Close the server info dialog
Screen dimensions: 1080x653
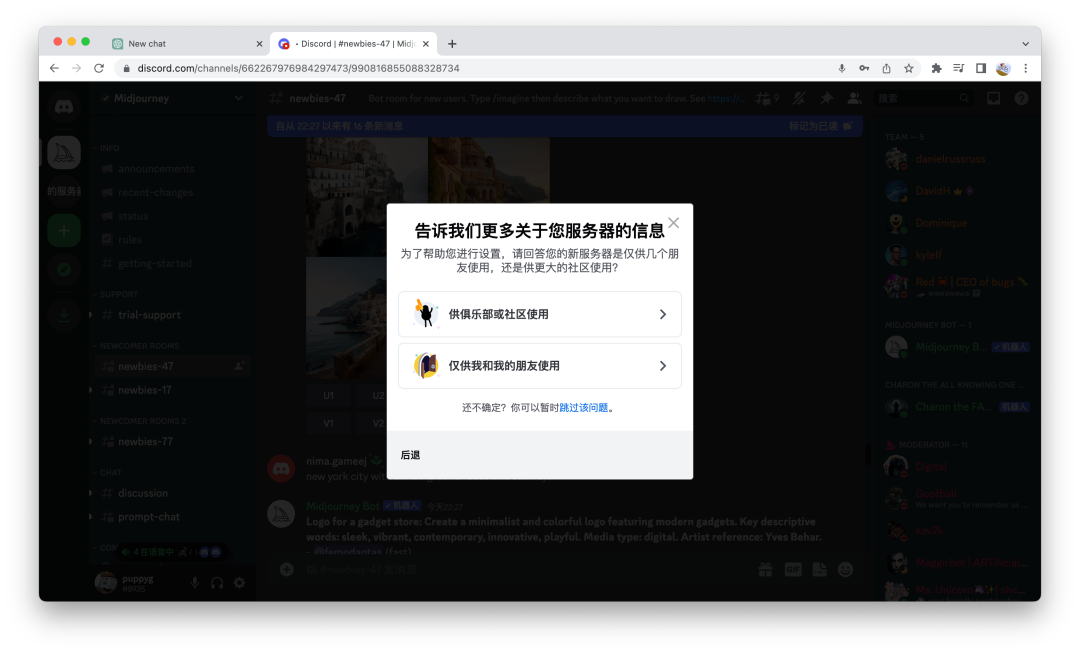(674, 223)
